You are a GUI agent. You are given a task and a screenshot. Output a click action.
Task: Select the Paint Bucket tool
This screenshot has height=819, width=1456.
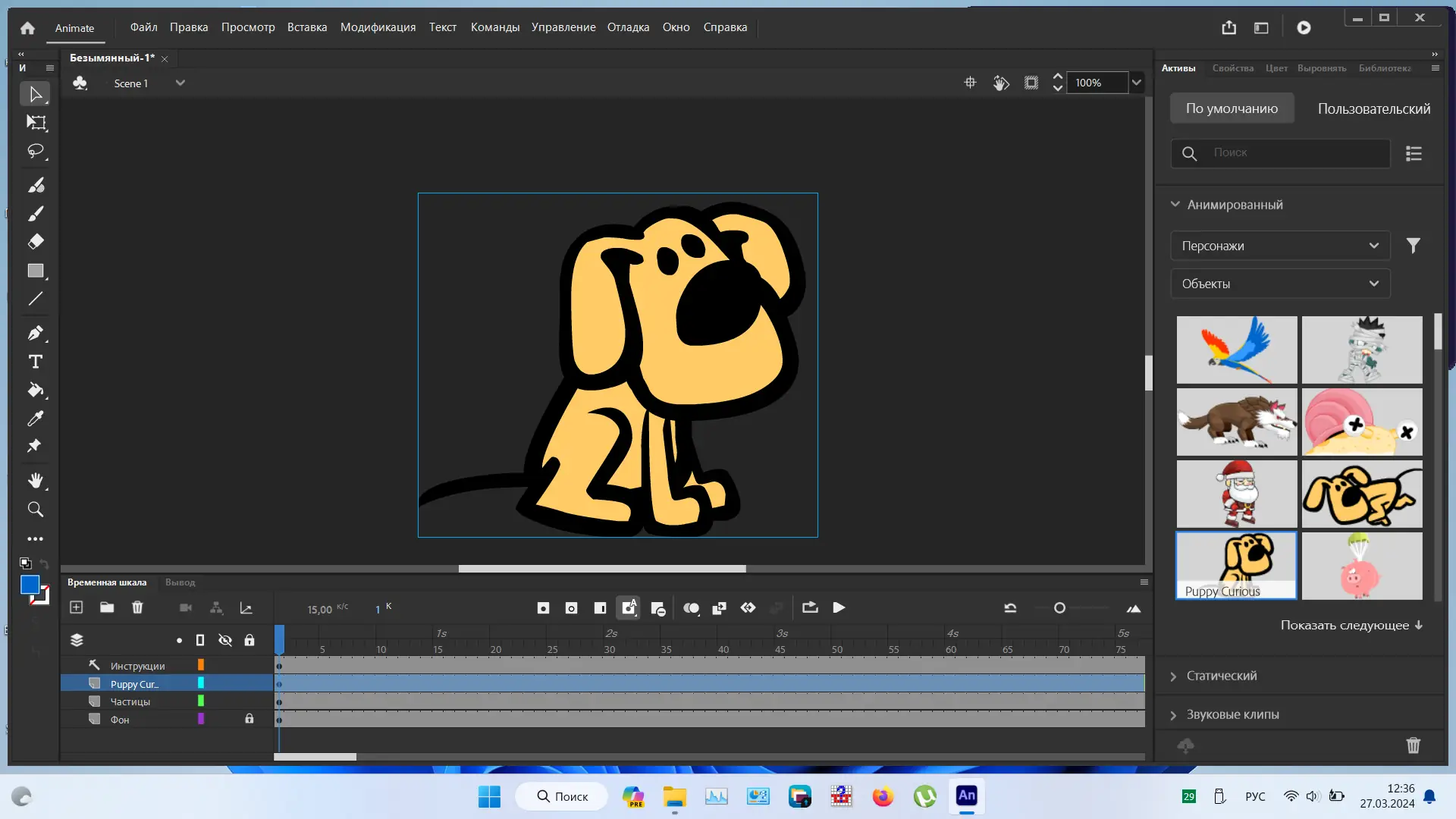(x=35, y=390)
